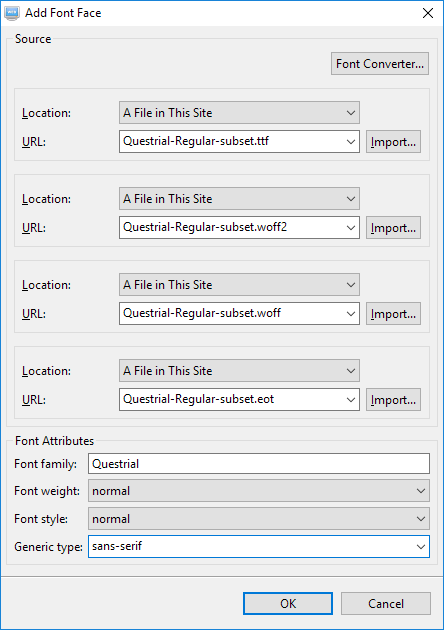Image resolution: width=444 pixels, height=630 pixels.
Task: Import a file for the .ttf source
Action: click(x=393, y=141)
